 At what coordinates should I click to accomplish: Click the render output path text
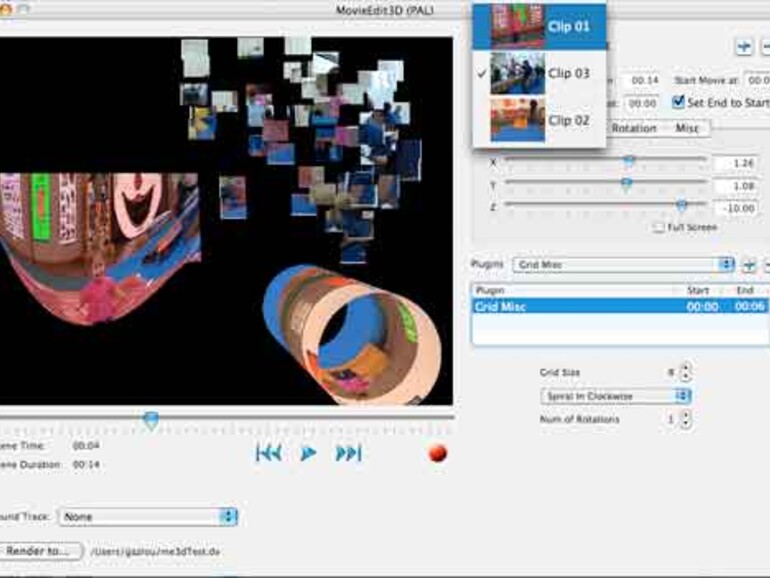tap(155, 551)
